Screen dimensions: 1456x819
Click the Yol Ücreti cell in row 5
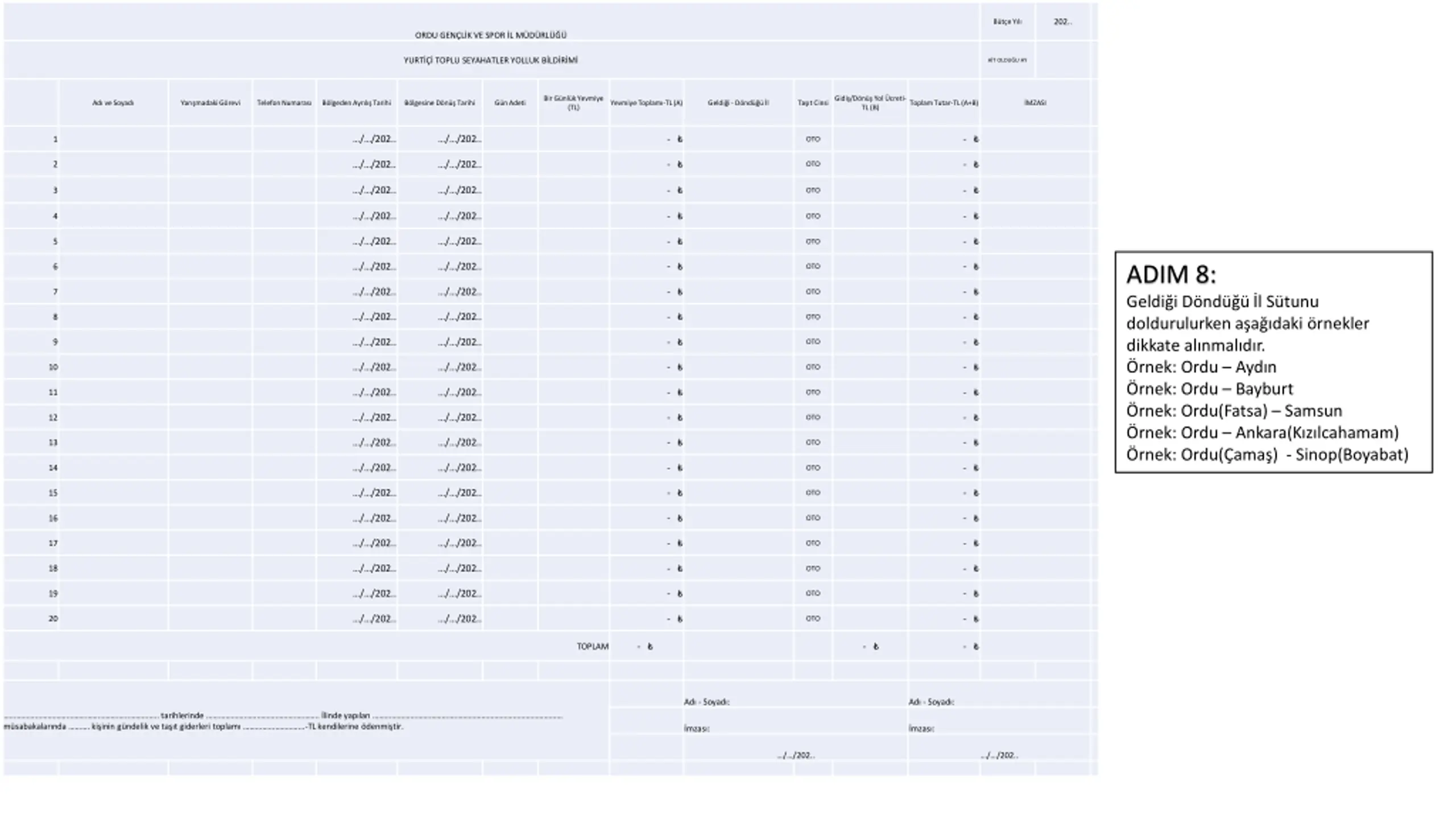tap(870, 241)
